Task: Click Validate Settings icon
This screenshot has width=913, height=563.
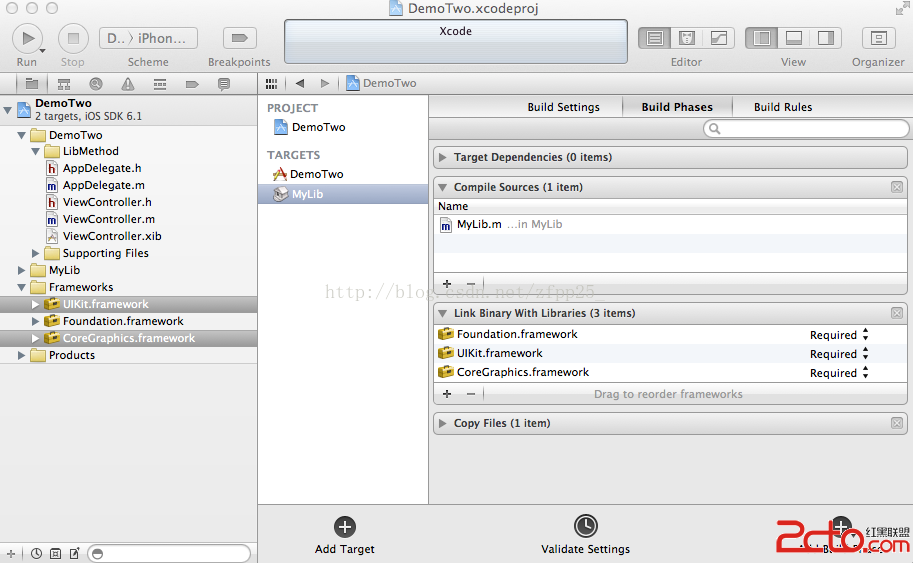Action: point(585,527)
